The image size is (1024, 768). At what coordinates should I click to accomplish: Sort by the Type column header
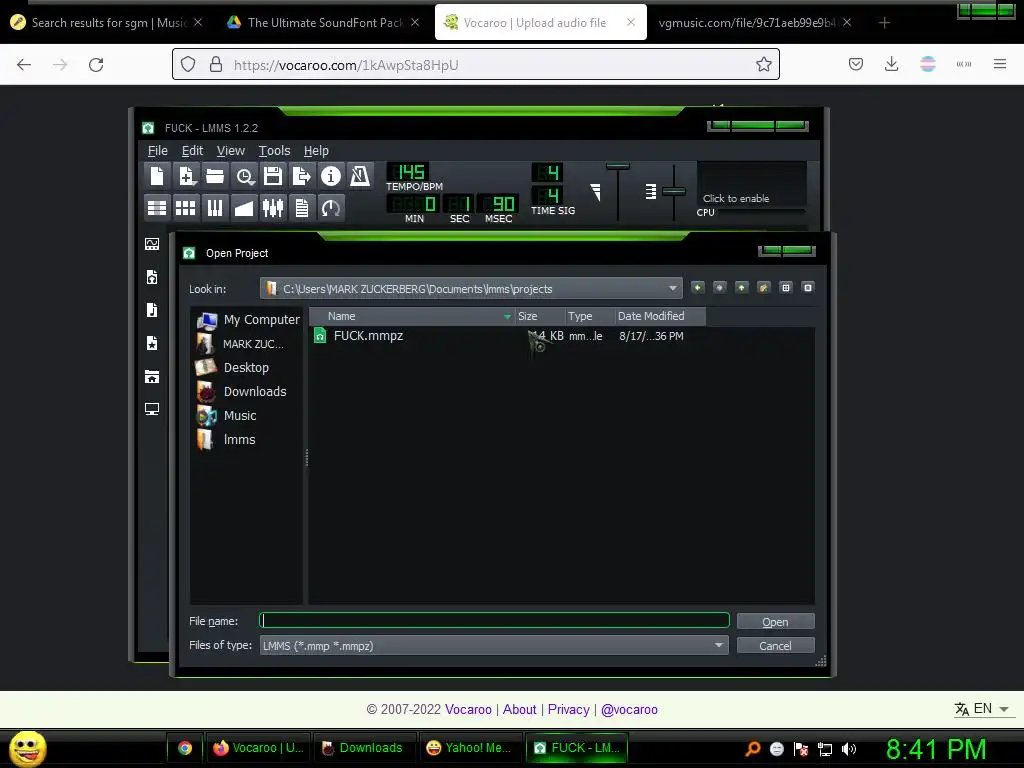[x=590, y=316]
